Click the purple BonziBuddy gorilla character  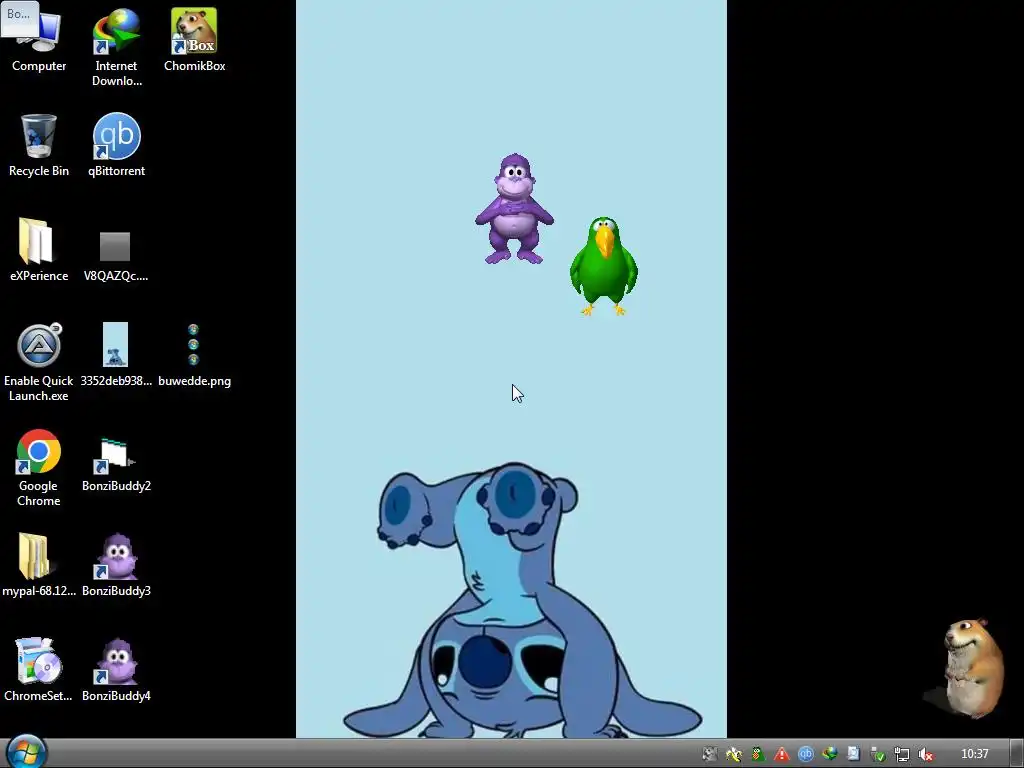(x=515, y=209)
